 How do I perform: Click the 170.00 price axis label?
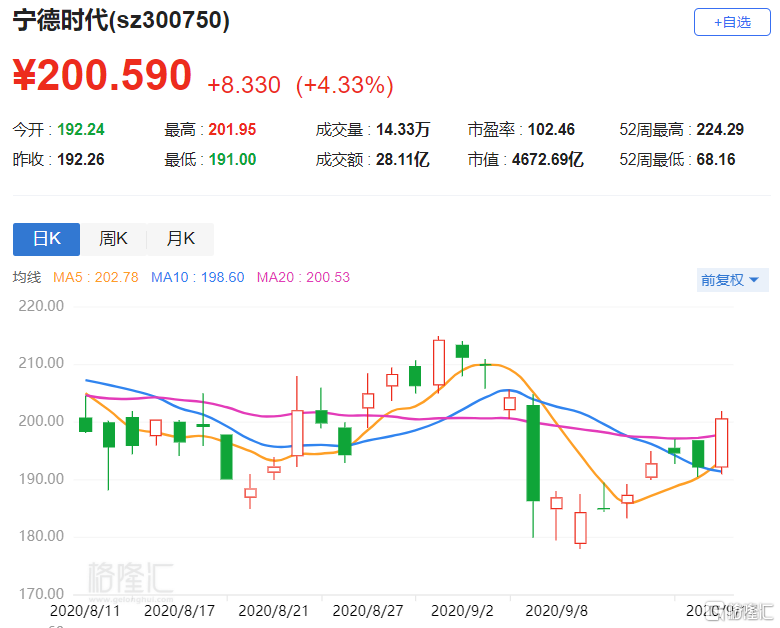pyautogui.click(x=41, y=594)
